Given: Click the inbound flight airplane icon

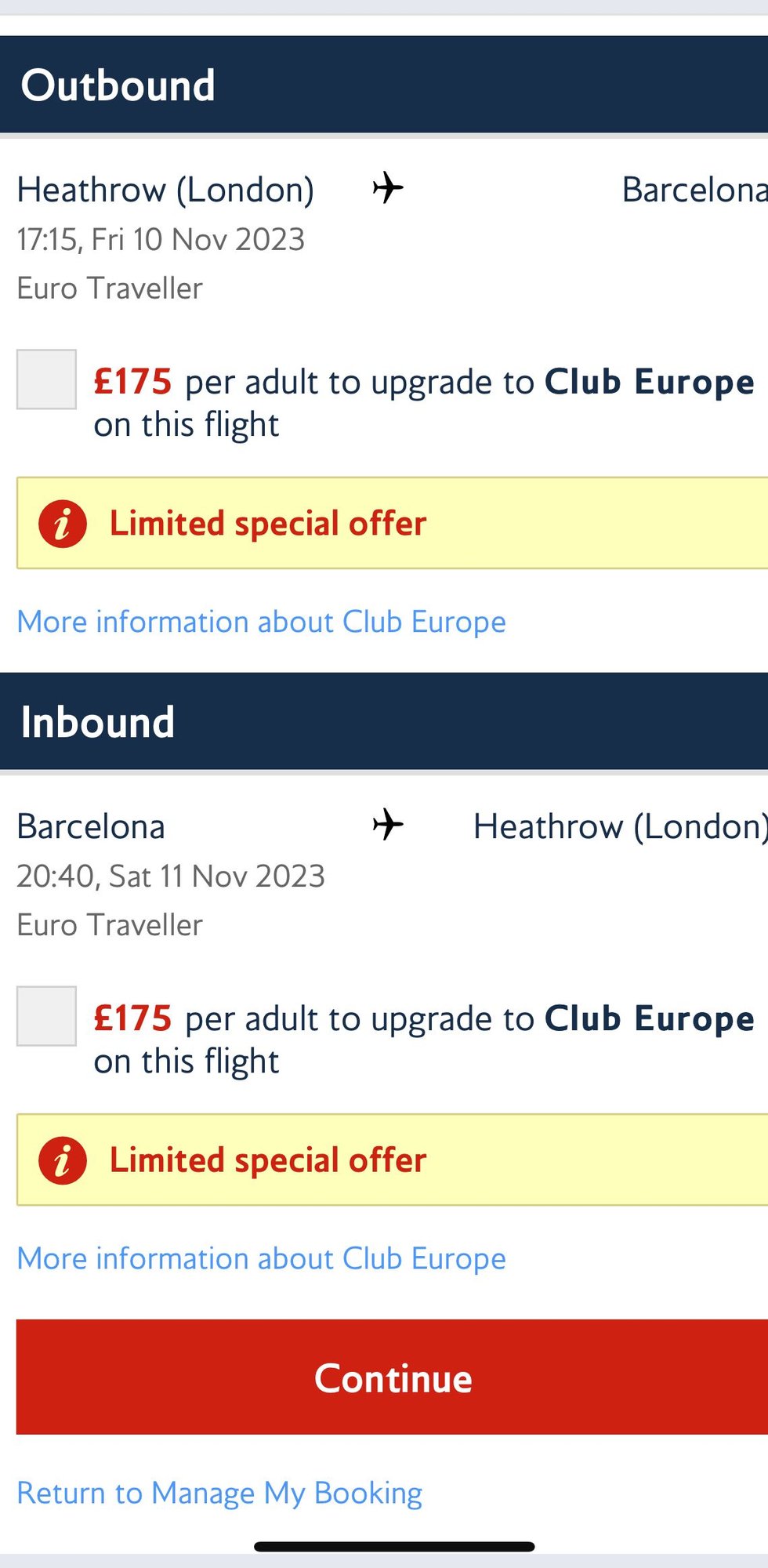Looking at the screenshot, I should click(x=388, y=825).
